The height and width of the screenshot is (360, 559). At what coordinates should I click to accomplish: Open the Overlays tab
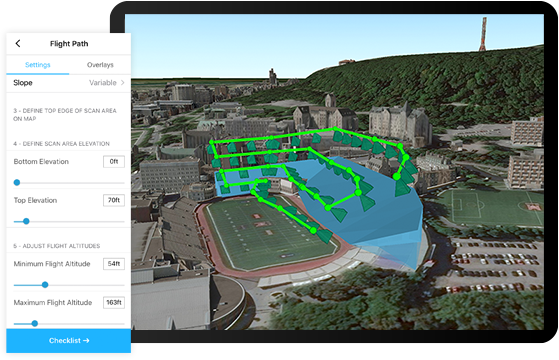100,65
